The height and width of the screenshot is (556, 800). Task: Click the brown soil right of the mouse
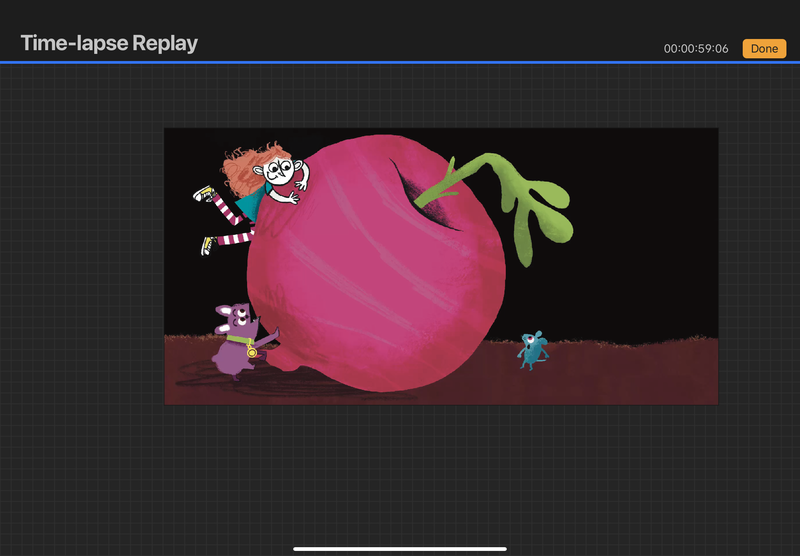pos(640,370)
